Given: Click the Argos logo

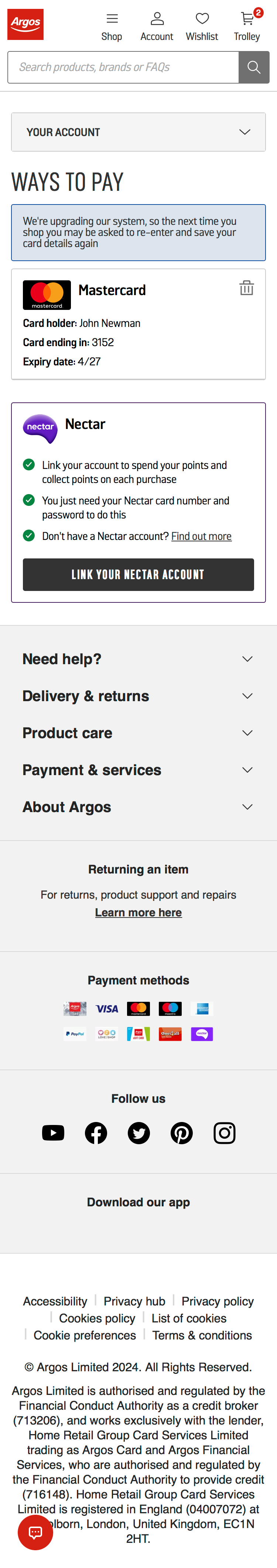Looking at the screenshot, I should (x=25, y=24).
